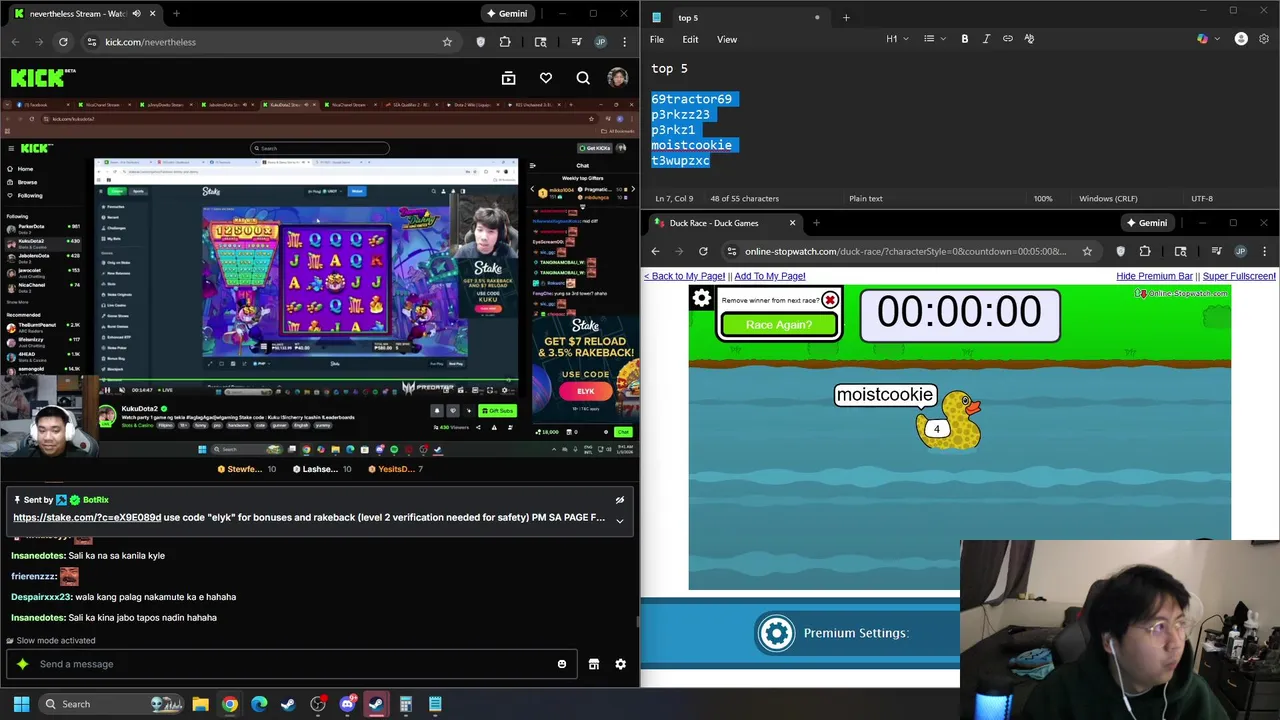Click frierenzzz username in chat

33,577
